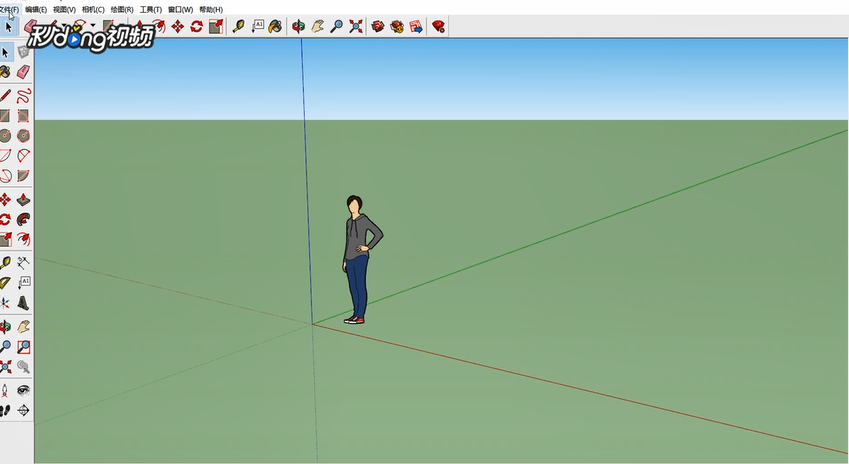Select the Scale tool in the top toolbar
849x464 pixels.
(216, 27)
